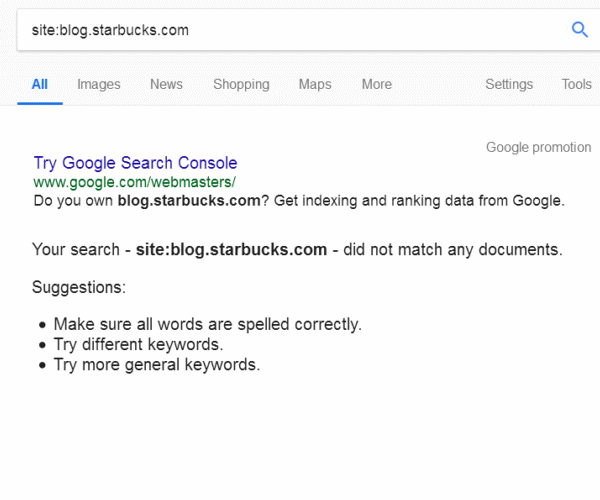Open the Try Google Search Console link
This screenshot has width=600, height=500.
coord(135,163)
